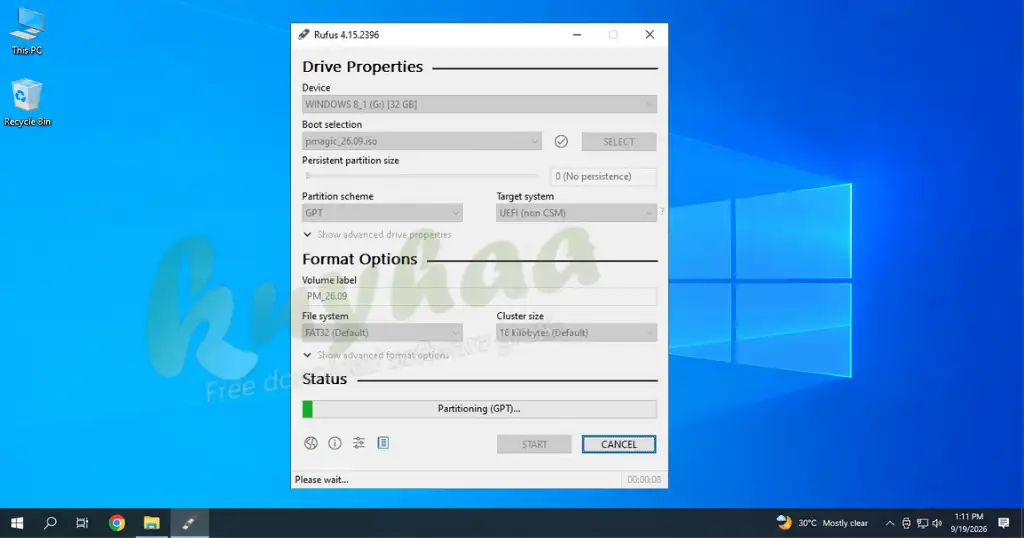Click the Target system help question mark
The width and height of the screenshot is (1024, 538).
pyautogui.click(x=662, y=212)
